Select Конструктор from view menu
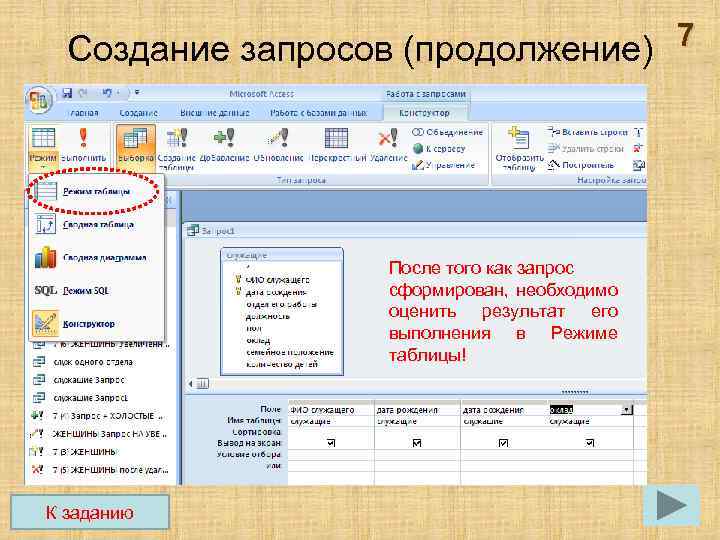The width and height of the screenshot is (720, 540). (96, 324)
